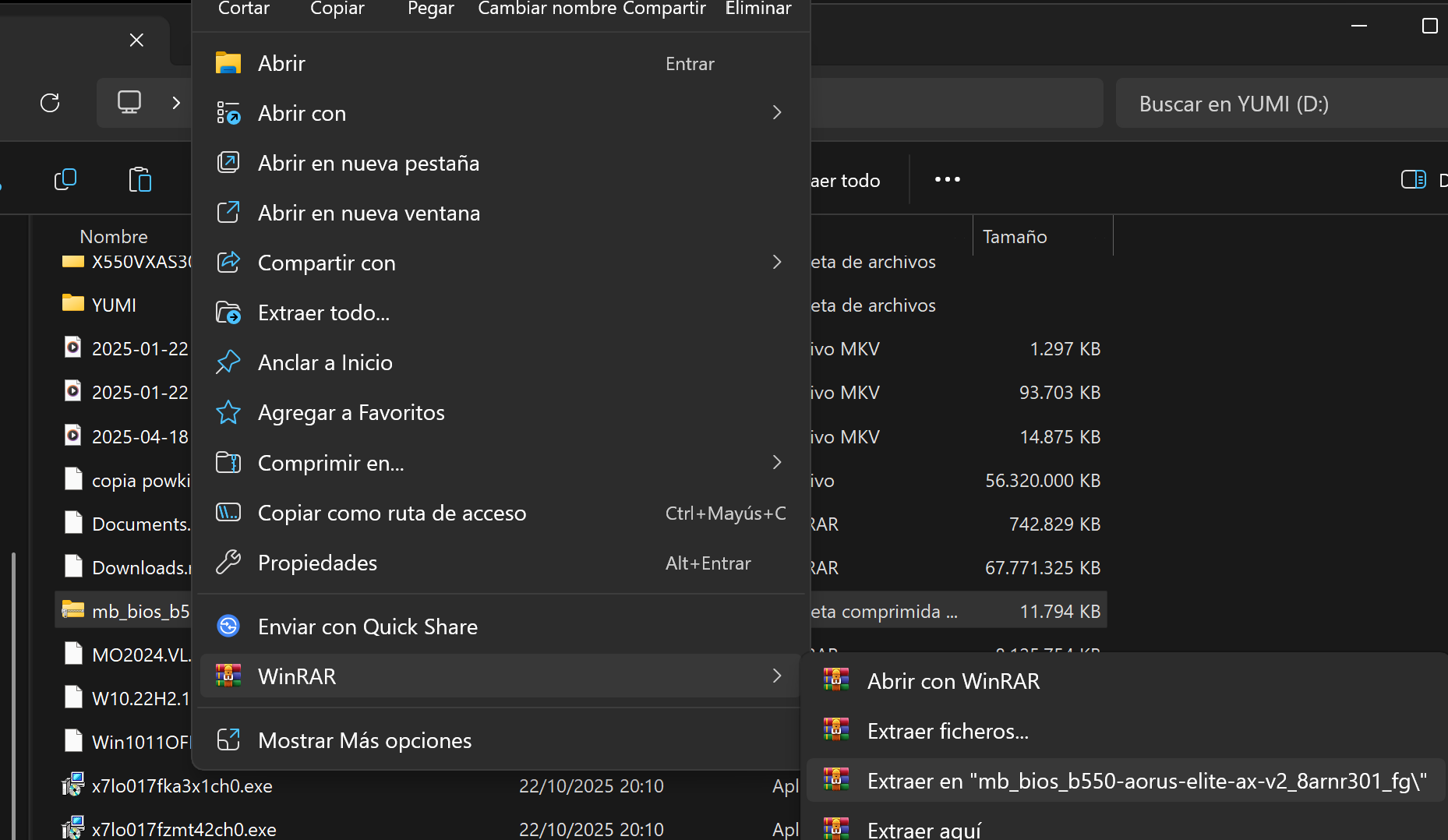The image size is (1448, 840).
Task: Click the star icon for Agregar a Favoritos
Action: [x=228, y=412]
